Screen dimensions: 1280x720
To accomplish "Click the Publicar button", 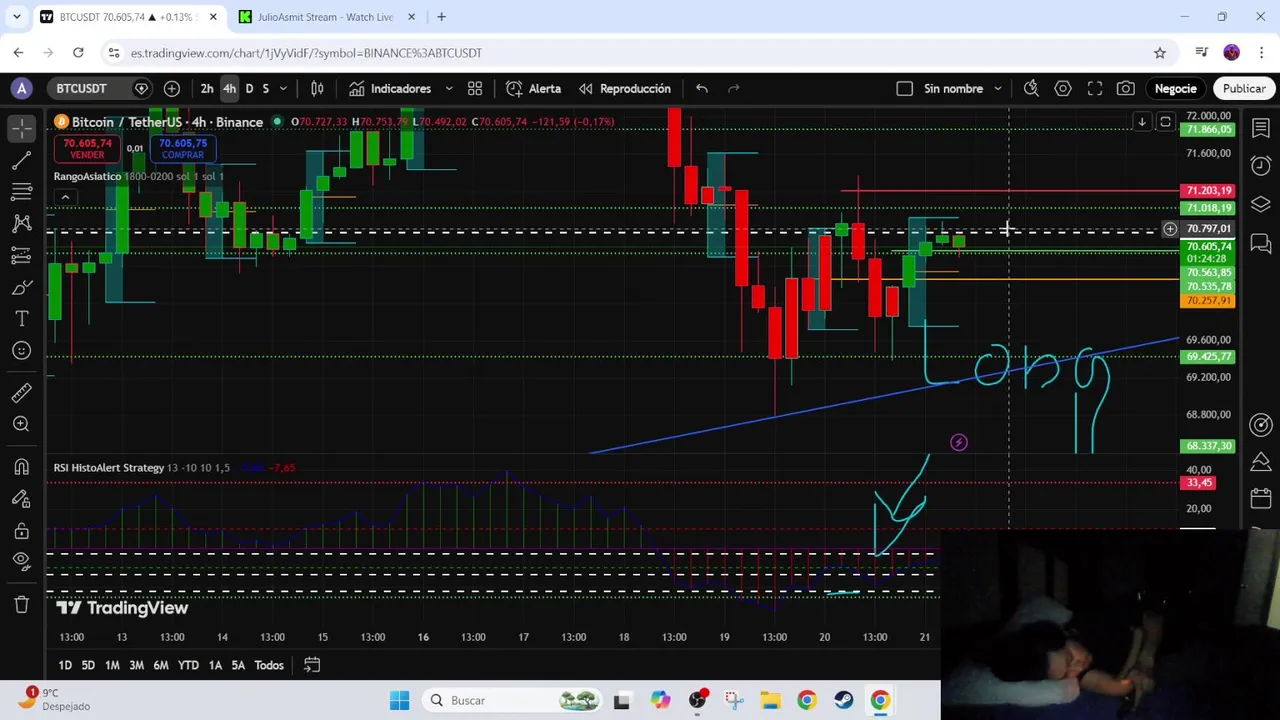I will (1244, 89).
